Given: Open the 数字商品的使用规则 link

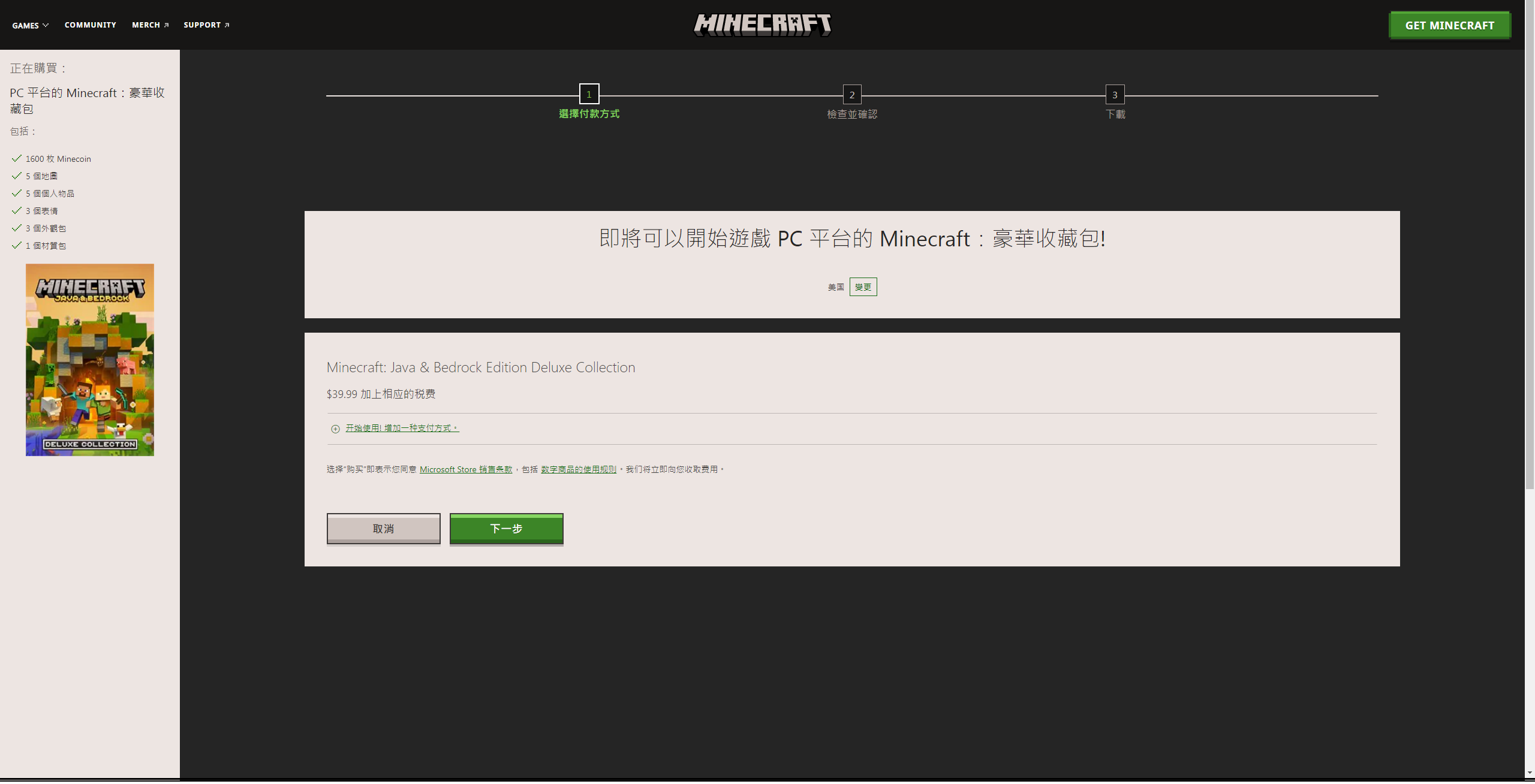Looking at the screenshot, I should [579, 469].
